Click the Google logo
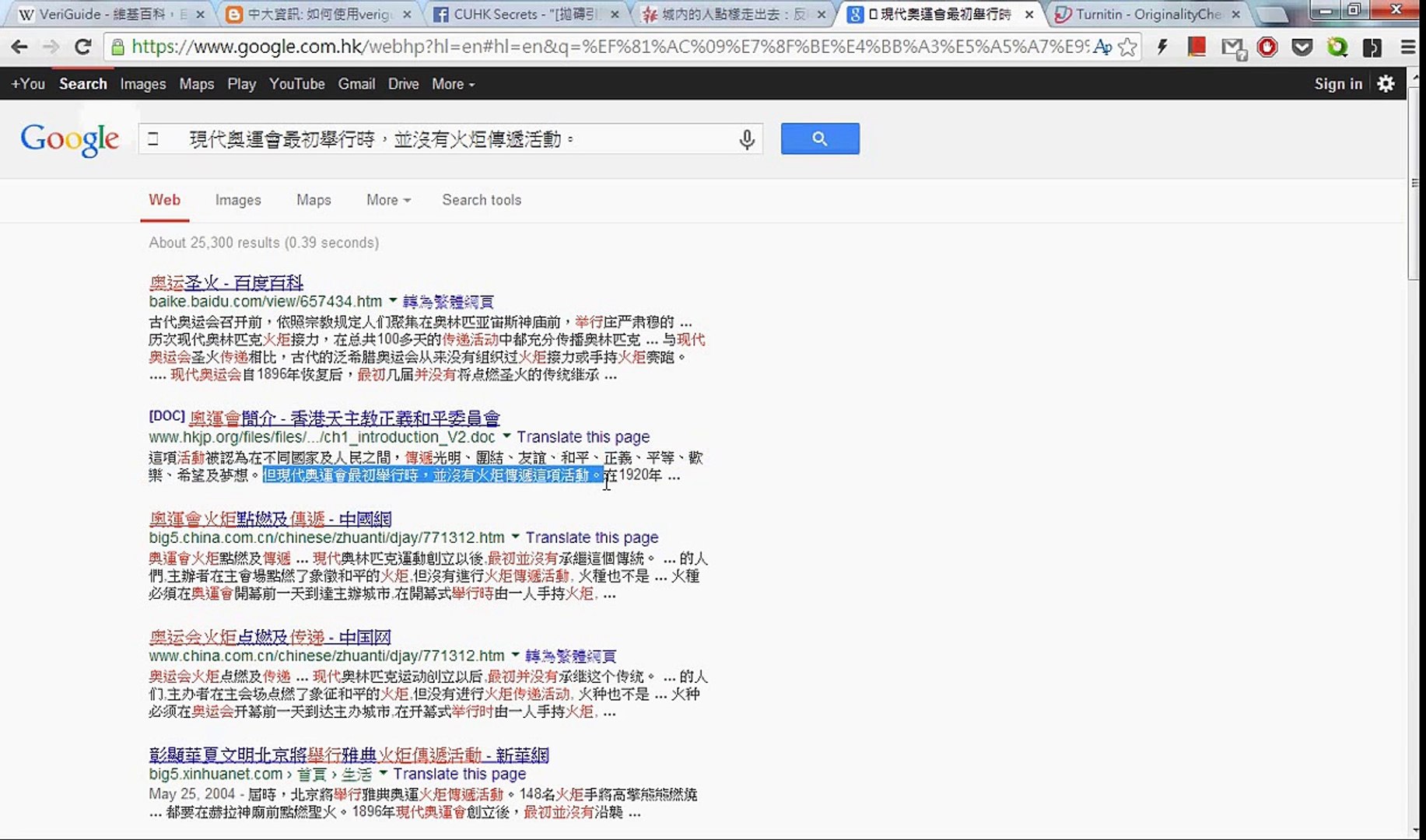The image size is (1426, 840). [70, 140]
